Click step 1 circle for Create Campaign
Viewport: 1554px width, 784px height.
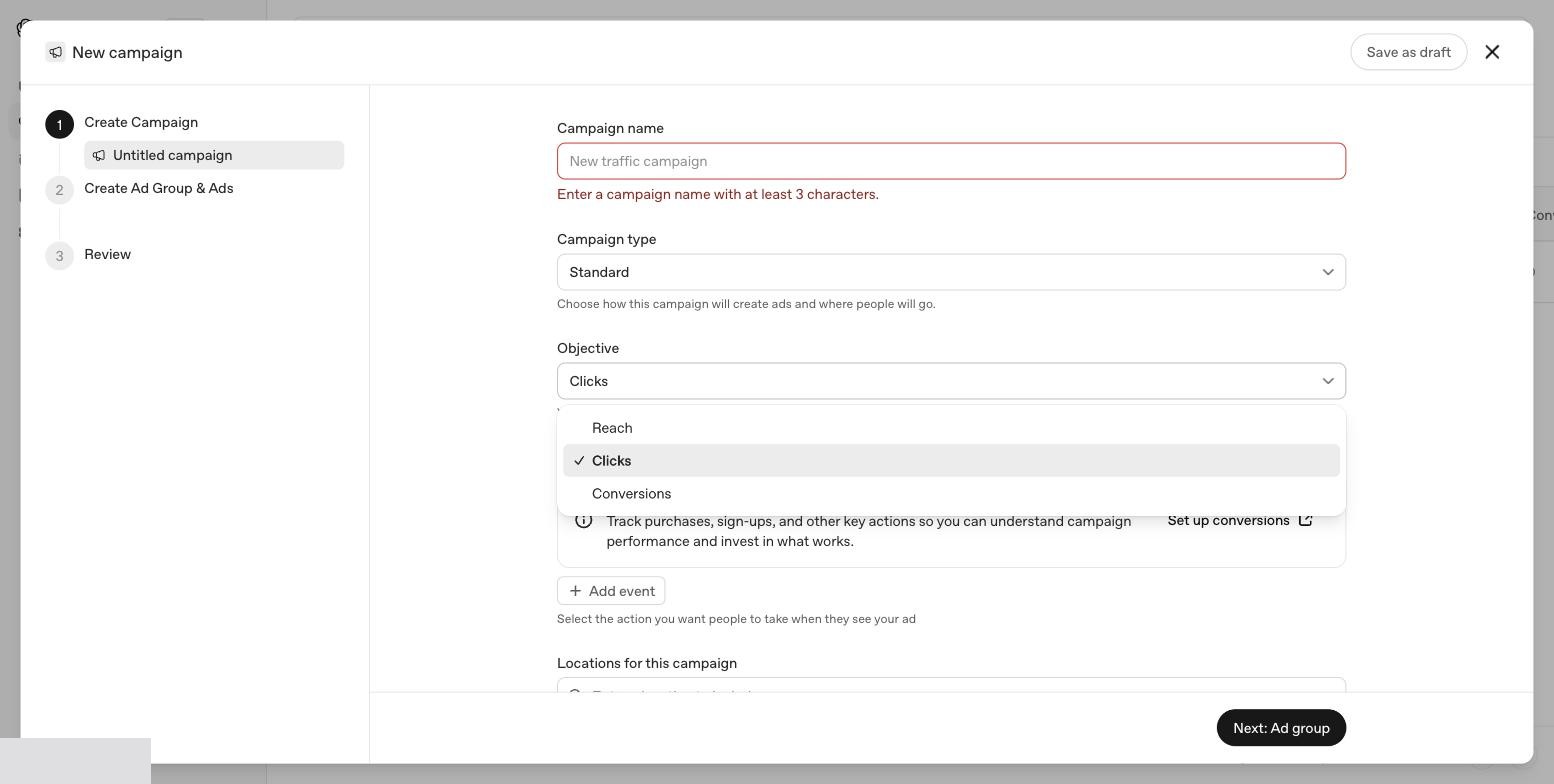point(59,125)
